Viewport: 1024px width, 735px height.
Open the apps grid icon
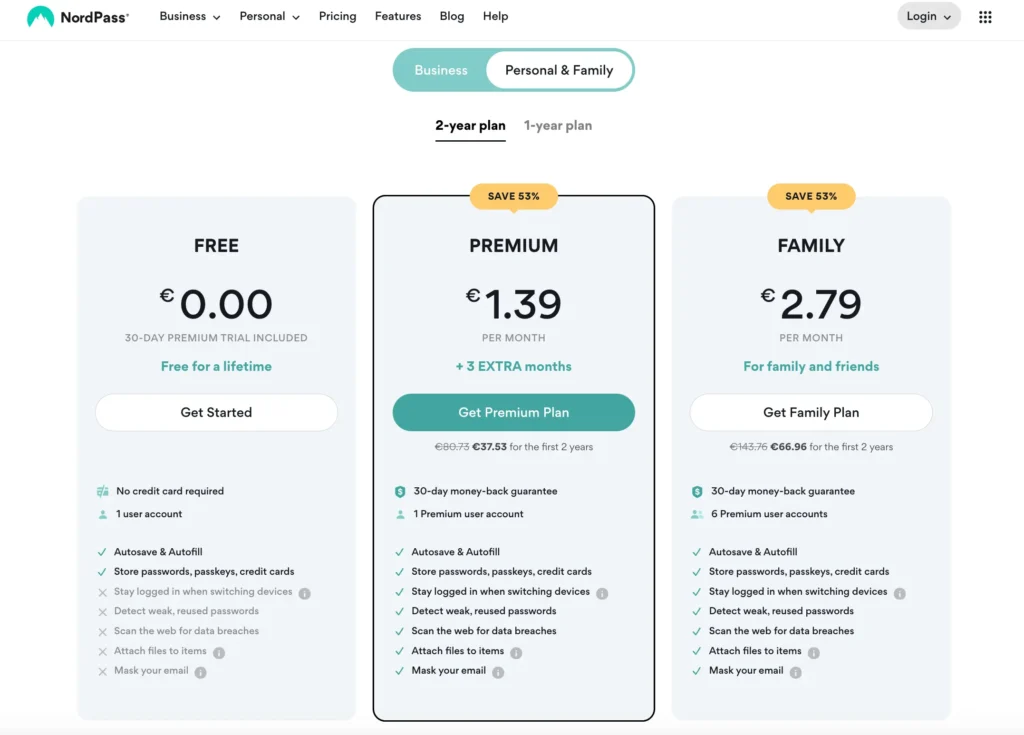click(985, 17)
